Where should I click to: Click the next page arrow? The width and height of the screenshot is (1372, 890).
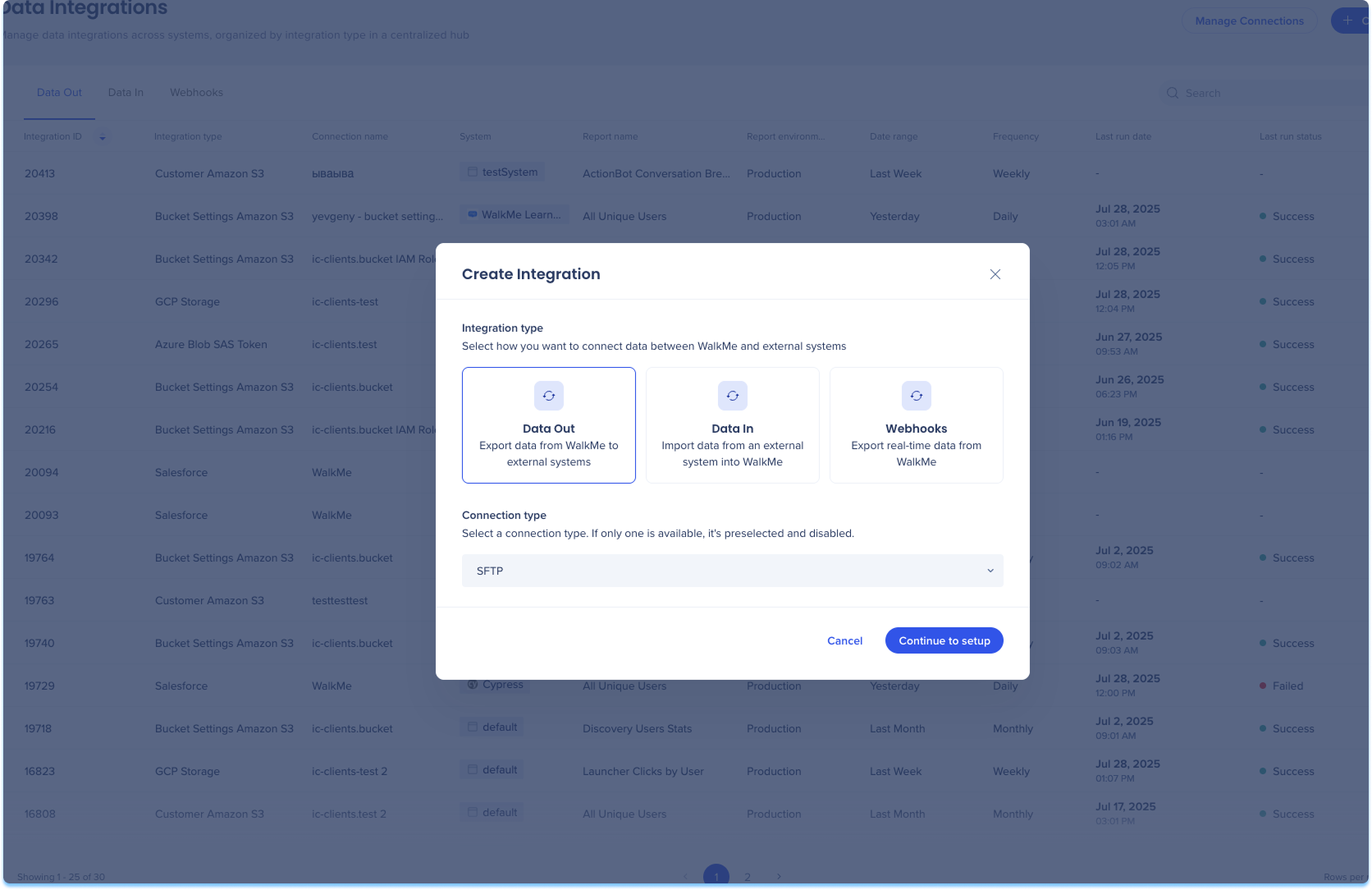[x=779, y=877]
